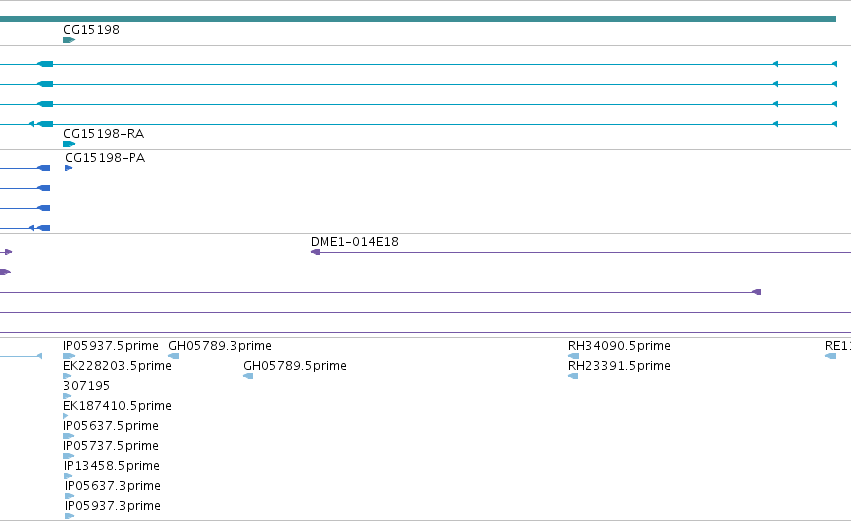Click the CG15198 gene arrow glyph
Image resolution: width=851 pixels, height=521 pixels.
pyautogui.click(x=69, y=40)
